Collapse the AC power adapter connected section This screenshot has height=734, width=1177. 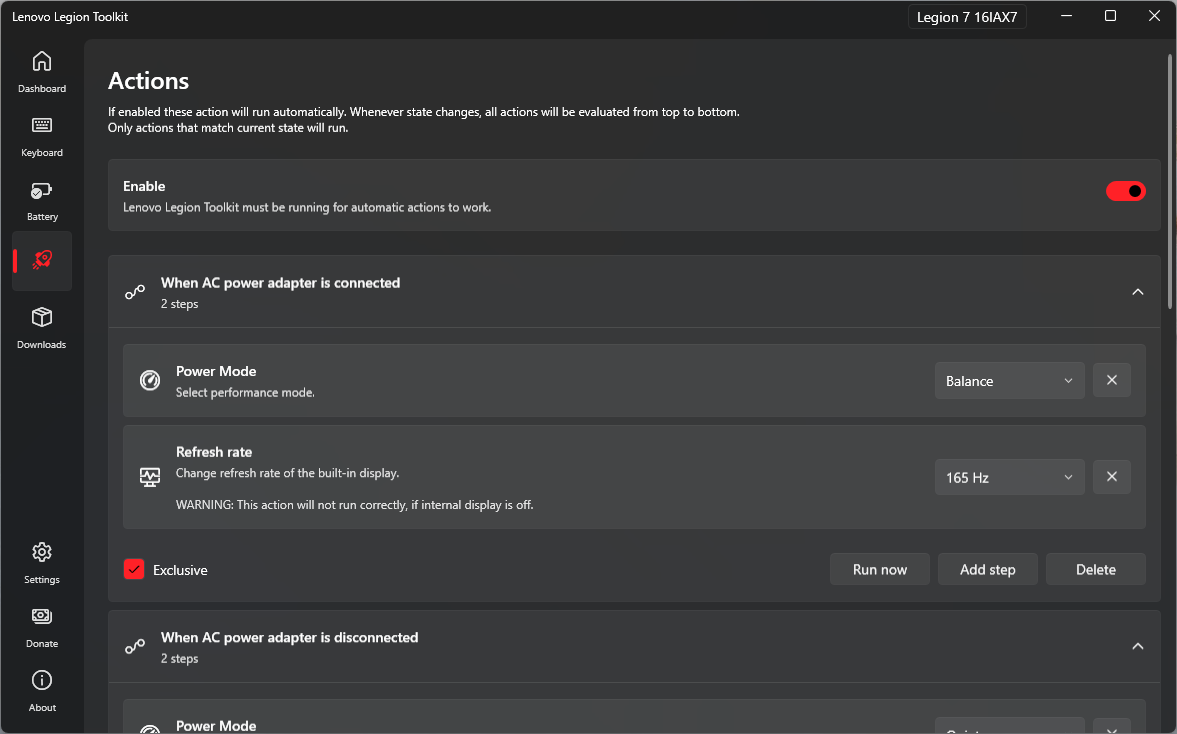tap(1138, 292)
